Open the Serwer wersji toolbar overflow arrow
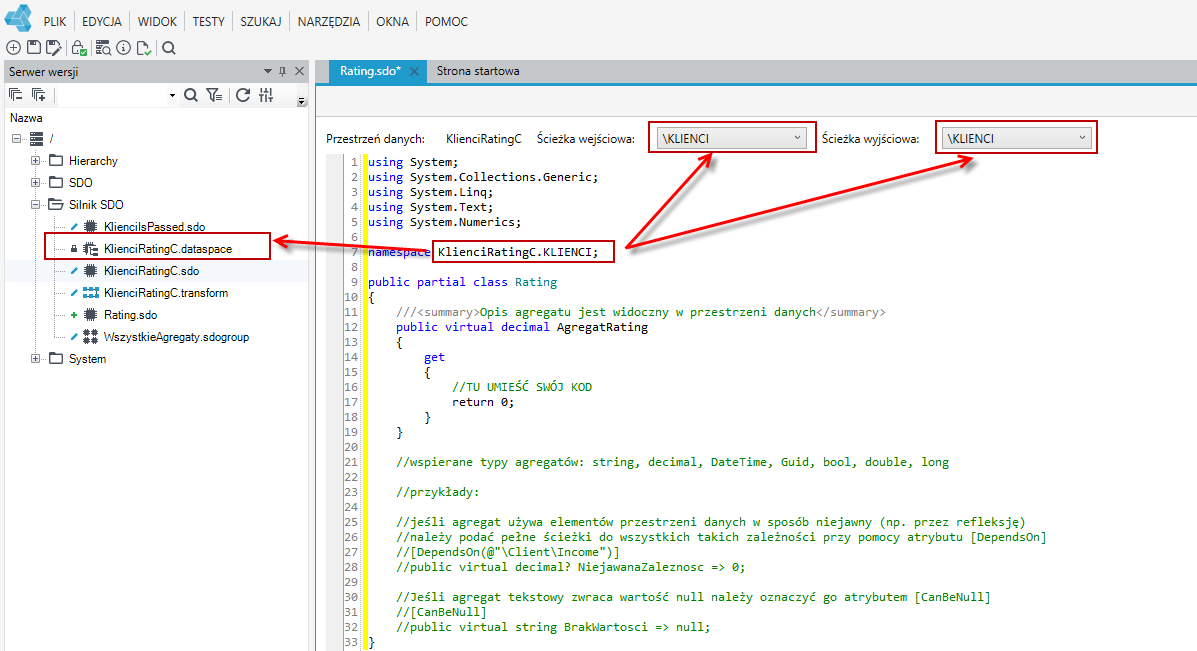 tap(302, 101)
